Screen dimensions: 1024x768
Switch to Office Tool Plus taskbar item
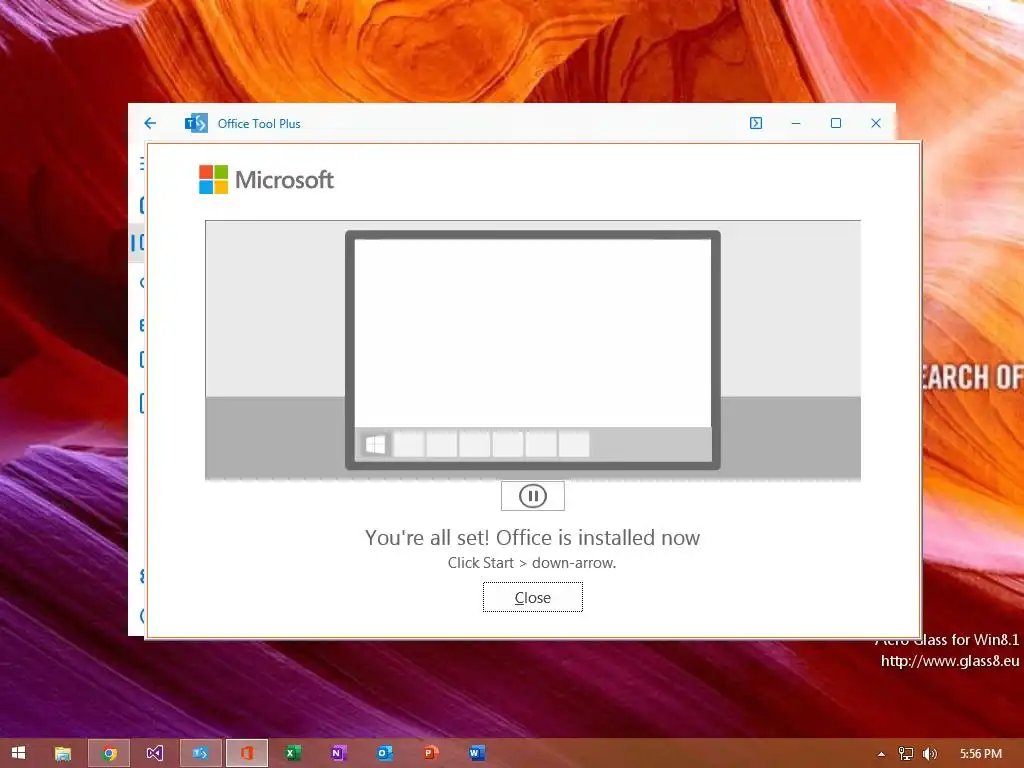click(x=200, y=753)
